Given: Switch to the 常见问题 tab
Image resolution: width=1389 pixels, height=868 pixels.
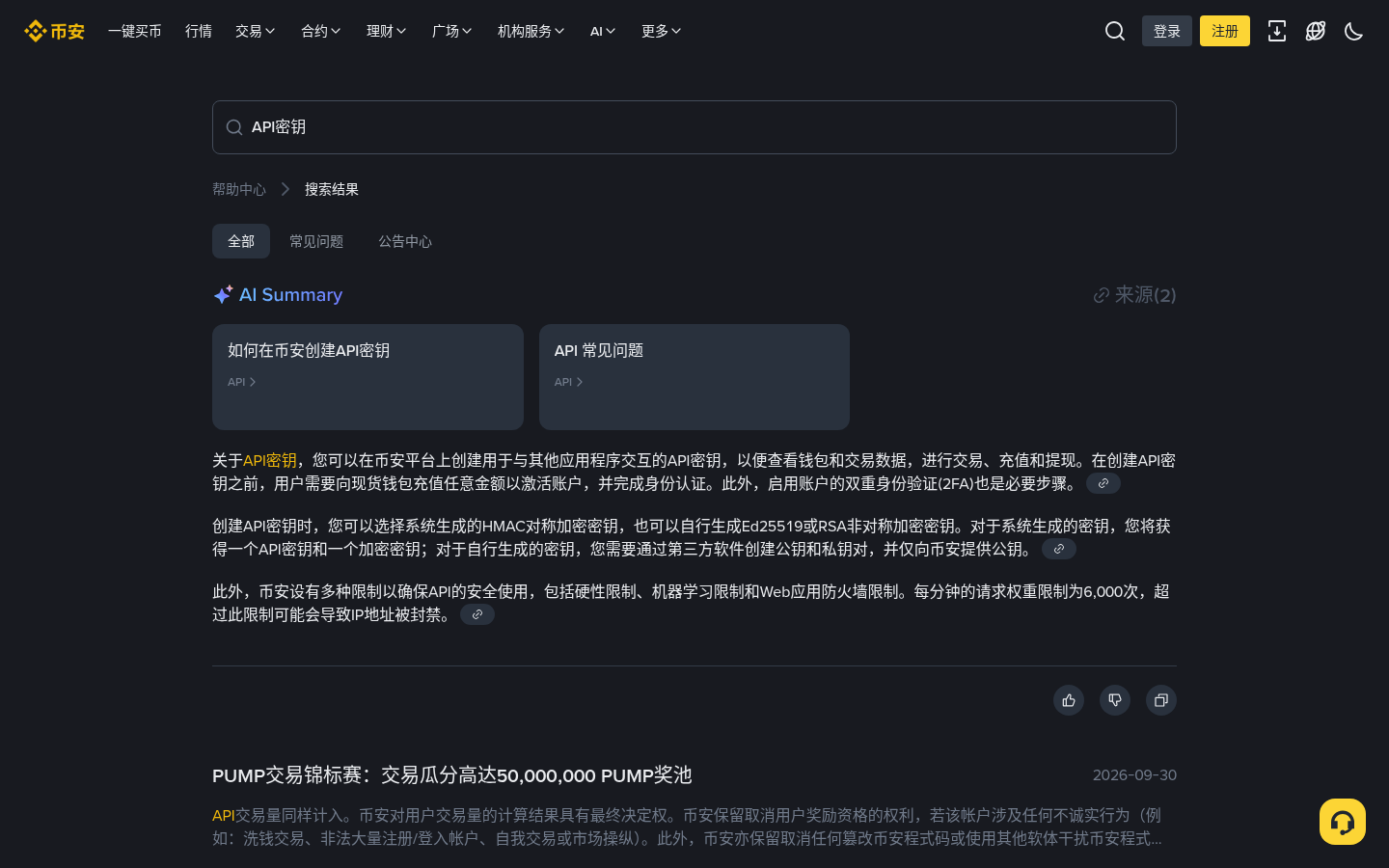Looking at the screenshot, I should pos(316,241).
